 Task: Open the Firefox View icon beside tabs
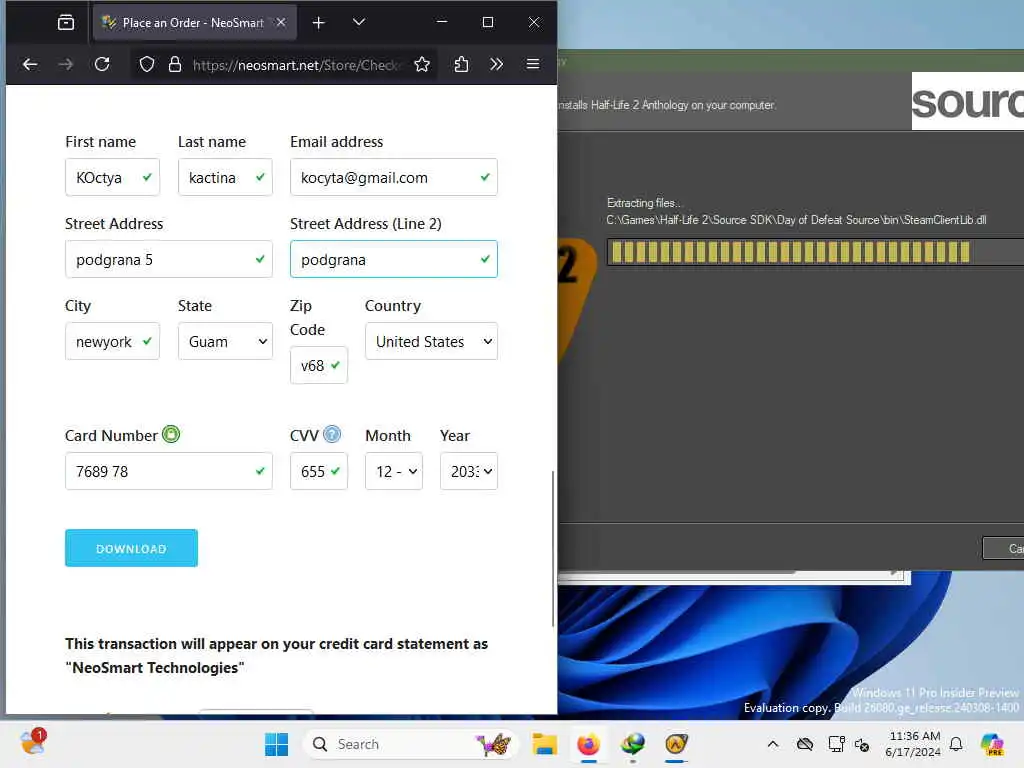(x=66, y=22)
